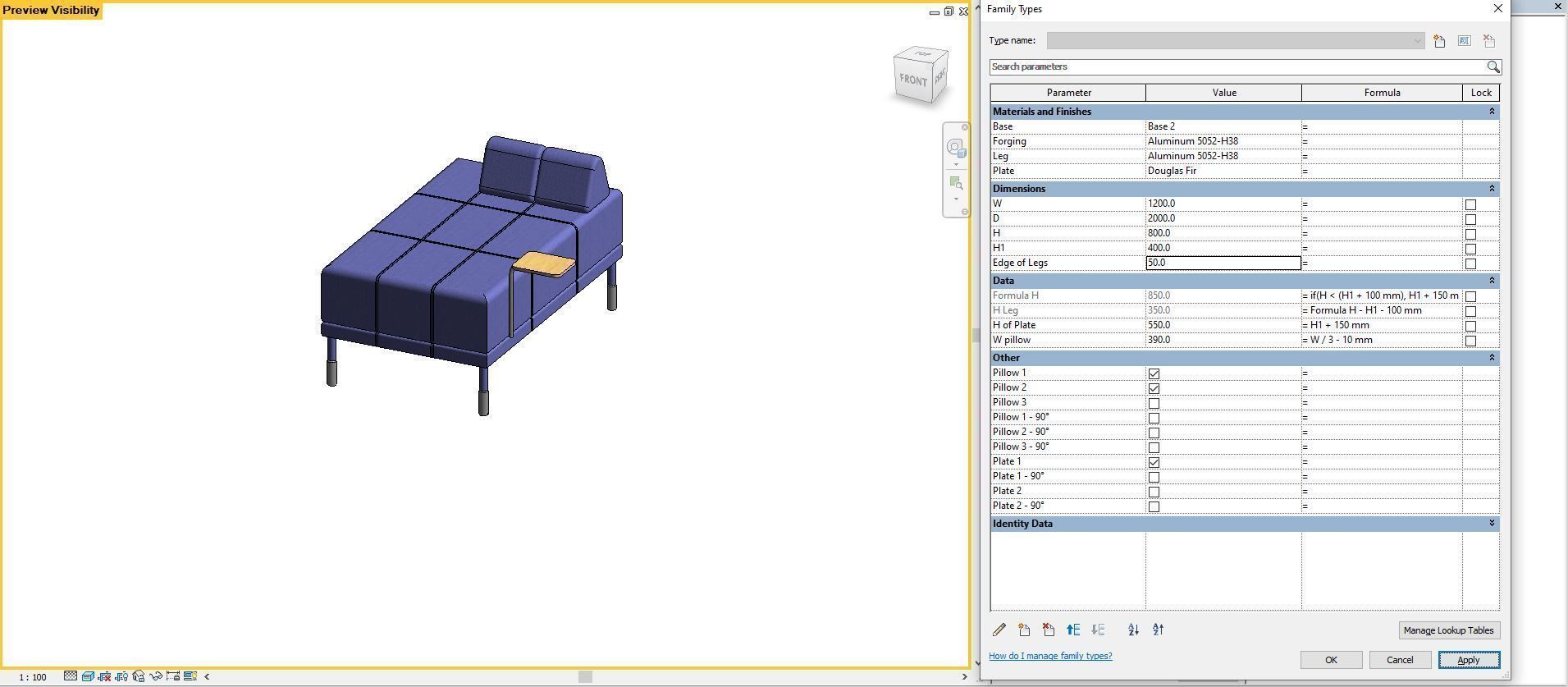1568x687 pixels.
Task: Click the Temporary Hide/Isolate glasses icon
Action: (x=156, y=676)
